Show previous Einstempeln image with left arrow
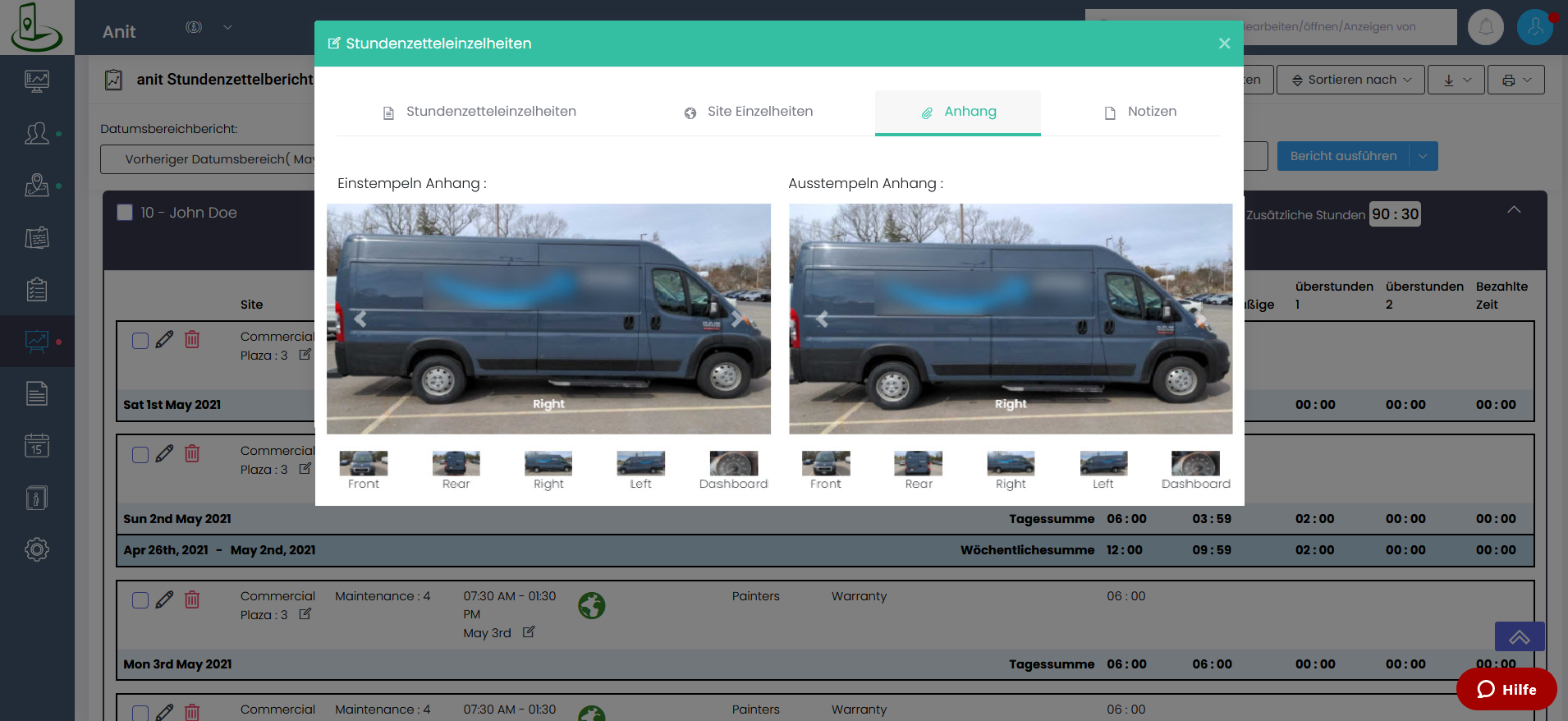The image size is (1568, 721). 360,319
